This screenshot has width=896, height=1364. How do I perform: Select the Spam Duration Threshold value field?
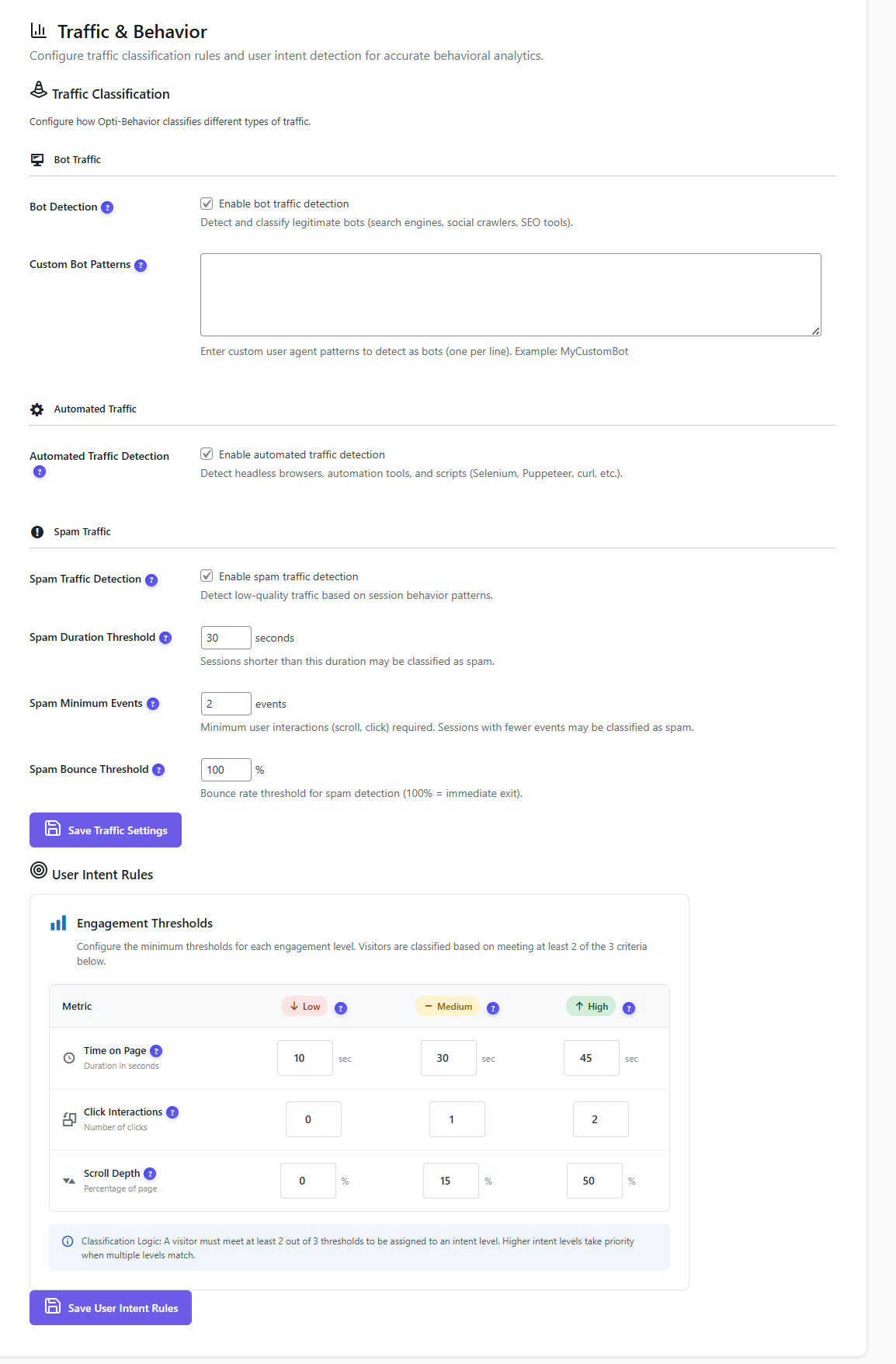225,638
